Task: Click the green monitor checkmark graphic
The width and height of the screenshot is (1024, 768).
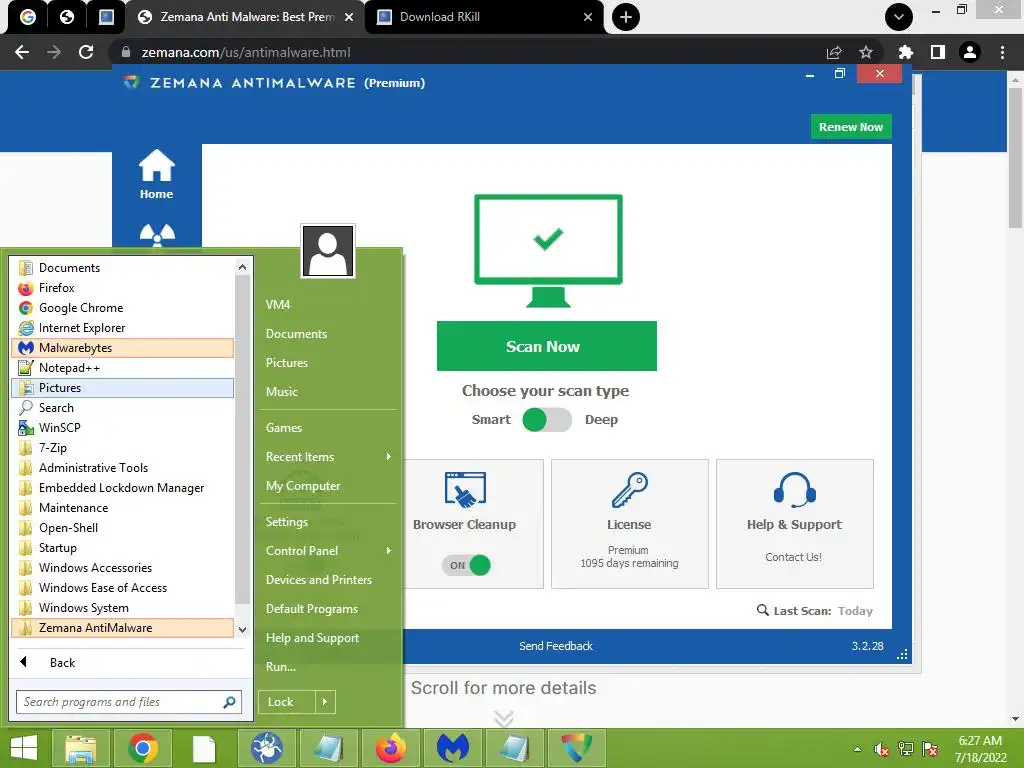Action: [x=548, y=251]
